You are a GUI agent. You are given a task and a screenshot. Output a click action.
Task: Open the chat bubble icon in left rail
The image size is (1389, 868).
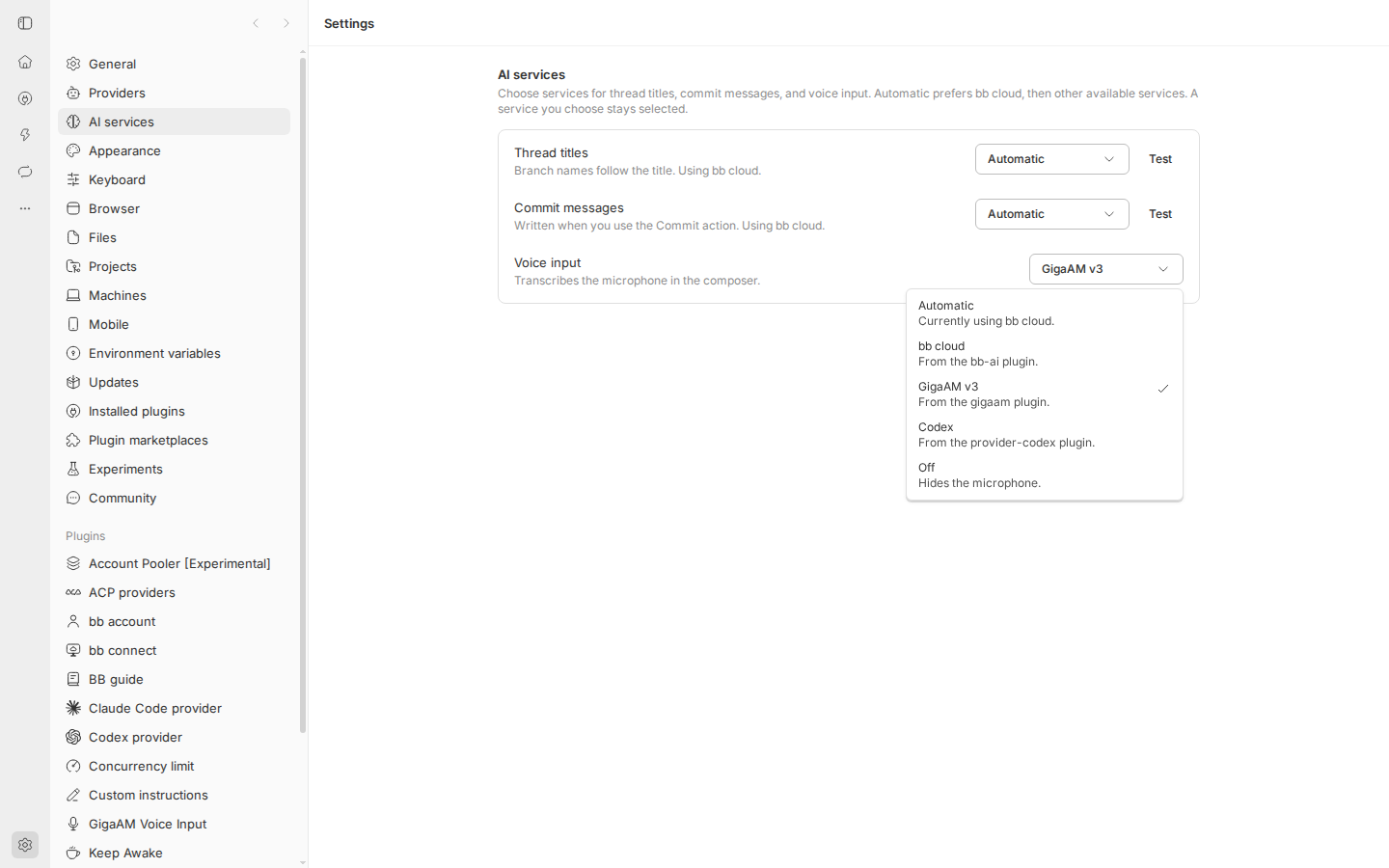pos(25,172)
